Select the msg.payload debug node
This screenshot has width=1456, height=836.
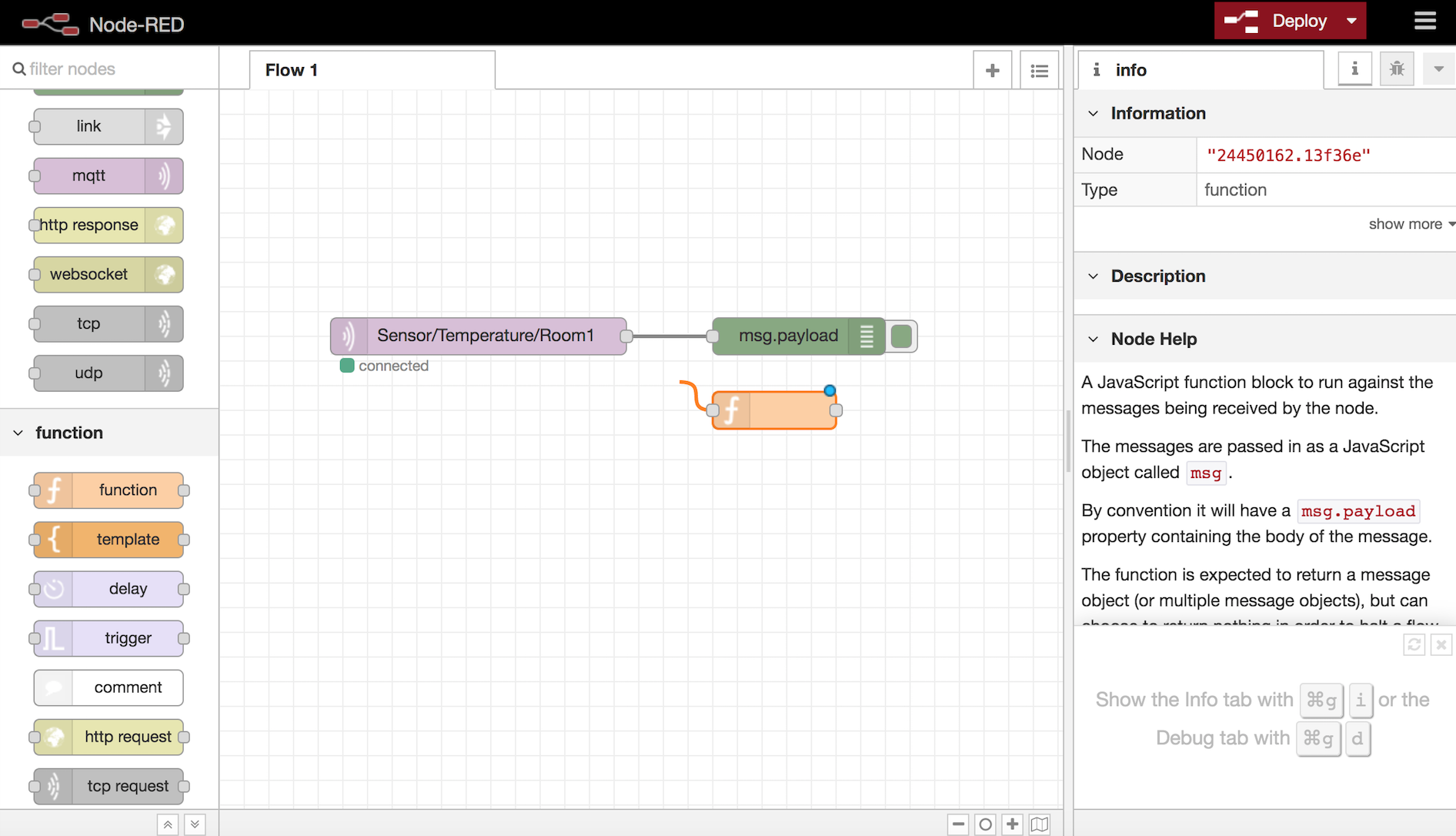[x=799, y=336]
